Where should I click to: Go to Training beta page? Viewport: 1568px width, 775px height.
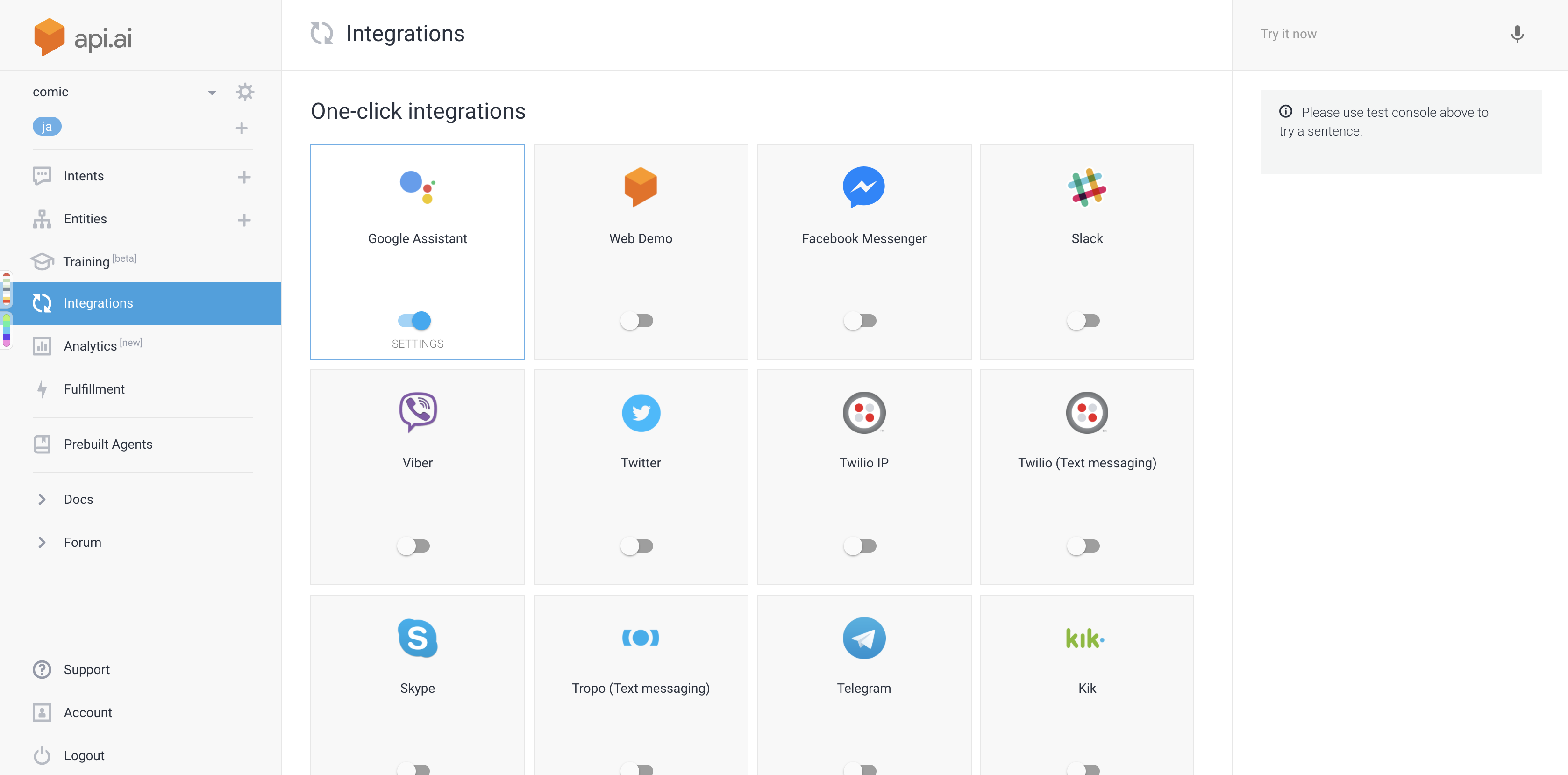click(x=100, y=261)
